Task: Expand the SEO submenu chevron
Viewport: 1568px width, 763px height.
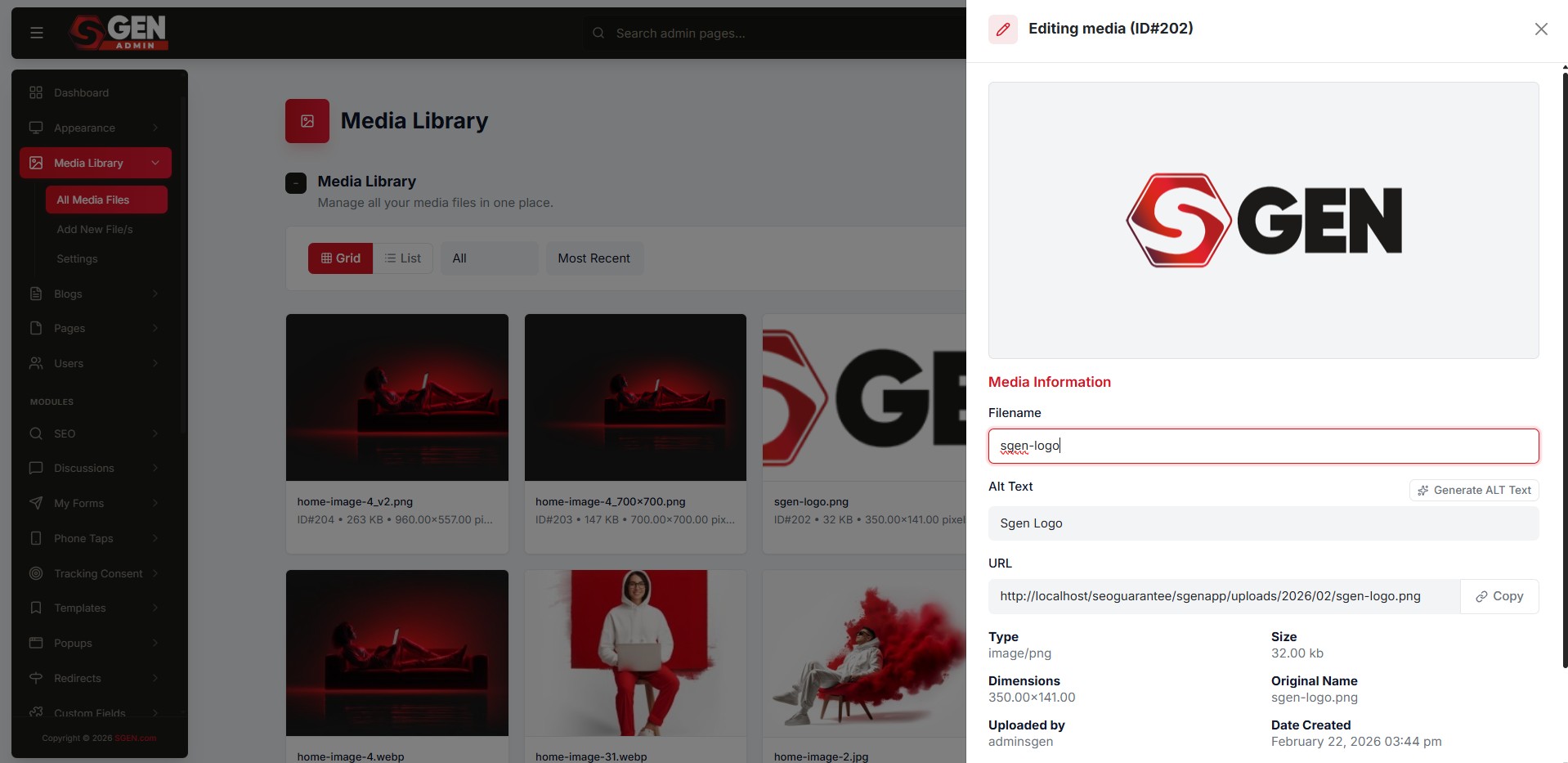Action: coord(155,433)
